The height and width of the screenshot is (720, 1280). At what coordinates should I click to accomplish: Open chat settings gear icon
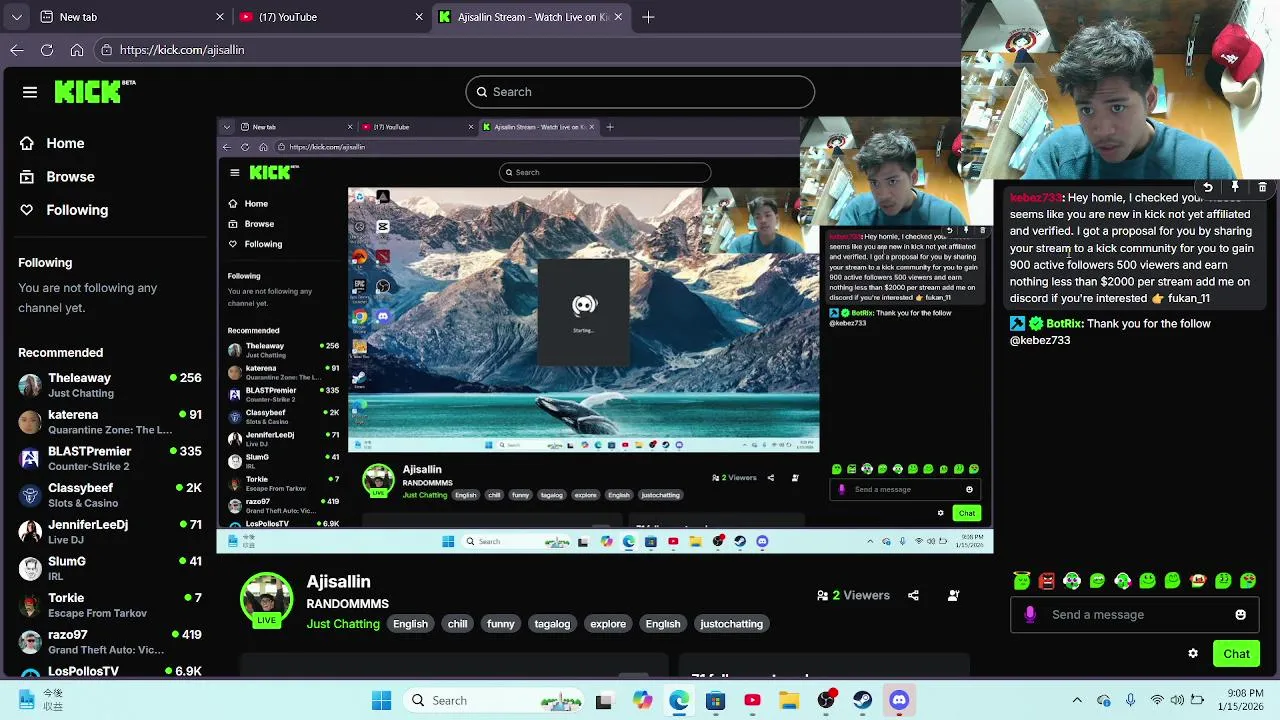pyautogui.click(x=1193, y=654)
